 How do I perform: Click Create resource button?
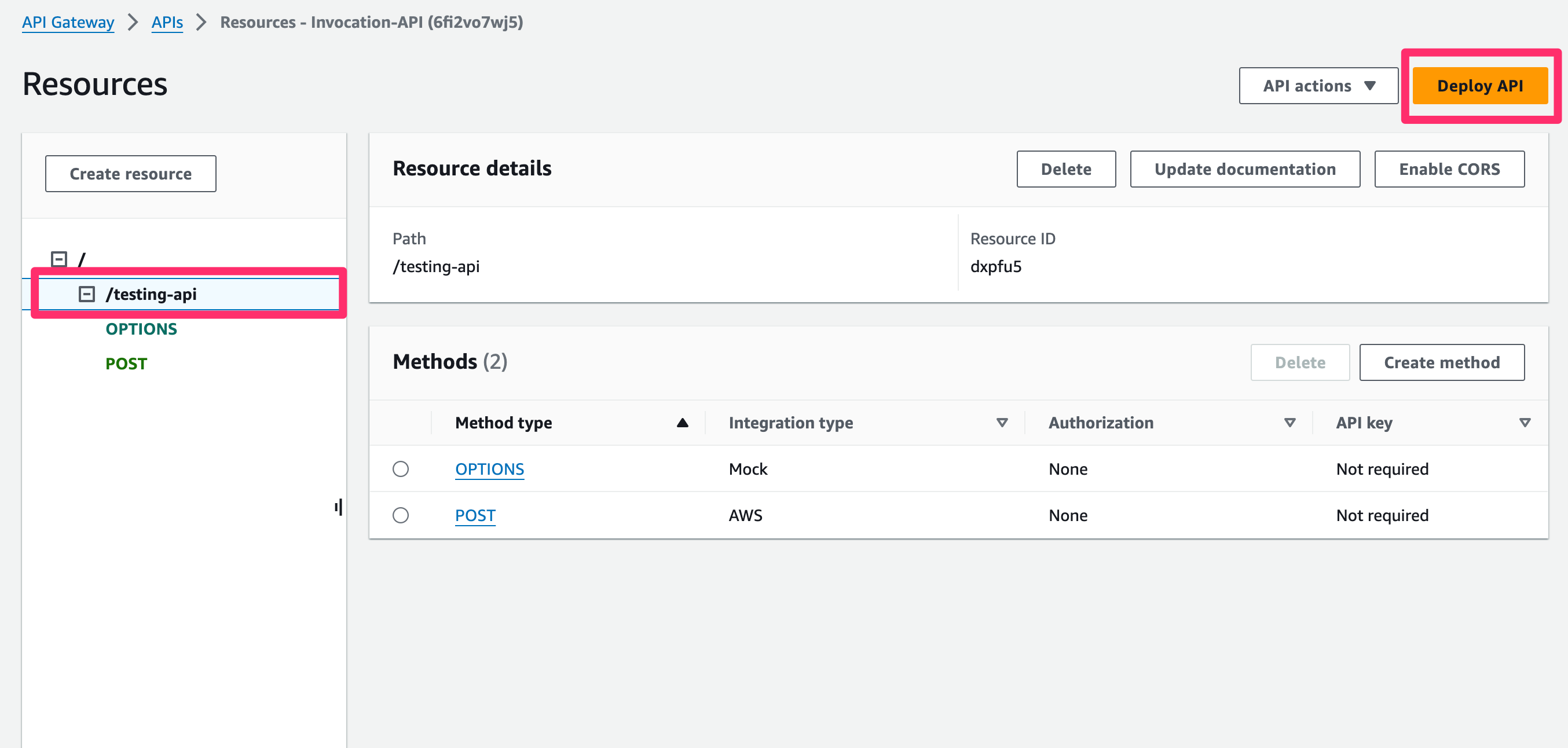click(x=130, y=174)
